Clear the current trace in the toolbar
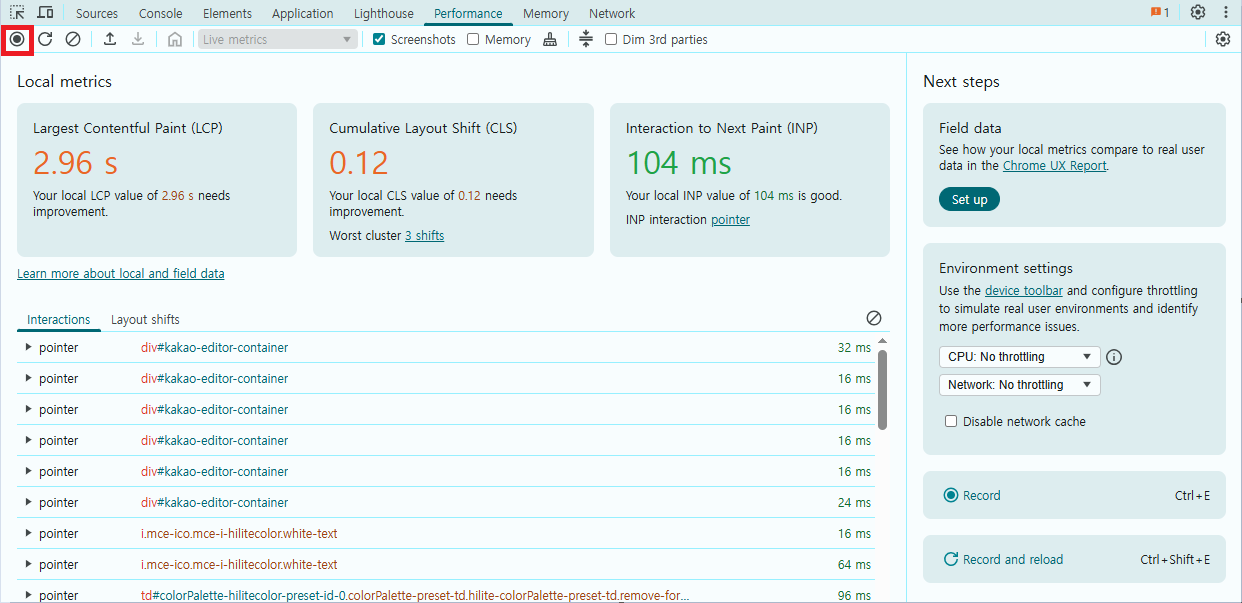The width and height of the screenshot is (1242, 603). point(73,39)
